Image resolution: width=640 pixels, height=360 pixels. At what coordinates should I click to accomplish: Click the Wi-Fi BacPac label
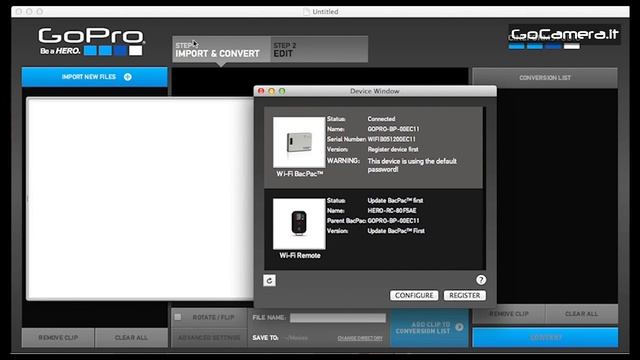[x=300, y=174]
